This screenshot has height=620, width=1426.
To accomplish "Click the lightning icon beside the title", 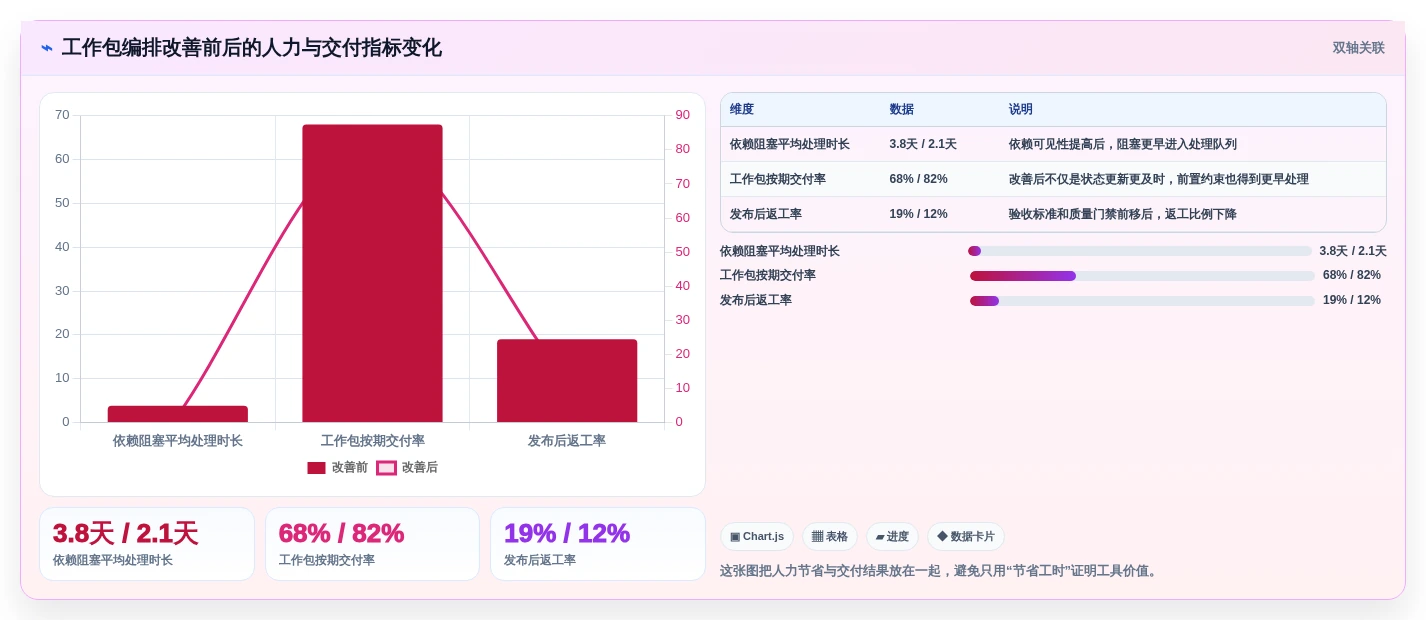I will click(47, 48).
